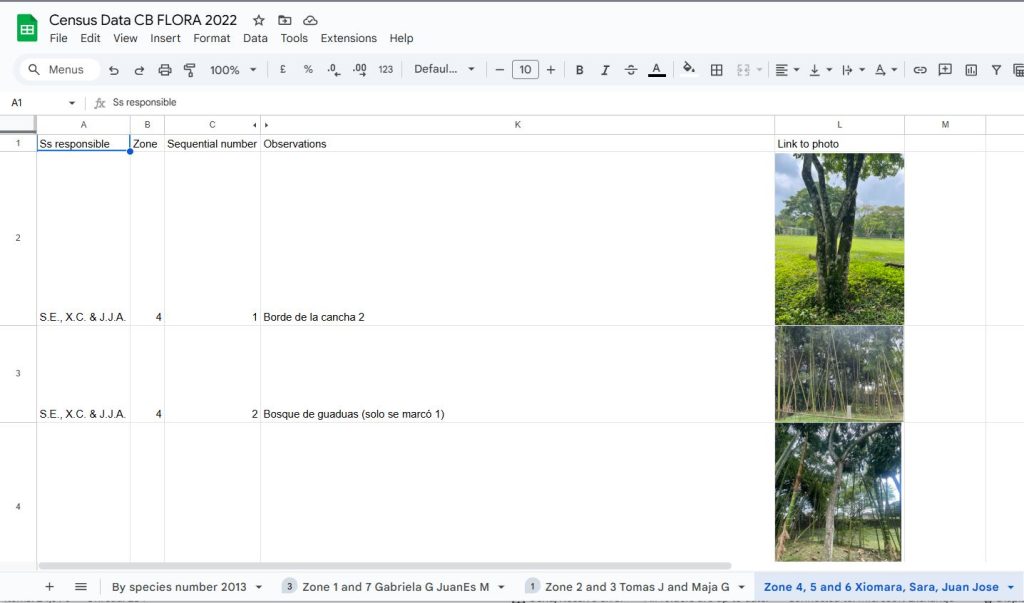Open the horizontal align dropdown
Image resolution: width=1024 pixels, height=603 pixels.
(x=788, y=70)
